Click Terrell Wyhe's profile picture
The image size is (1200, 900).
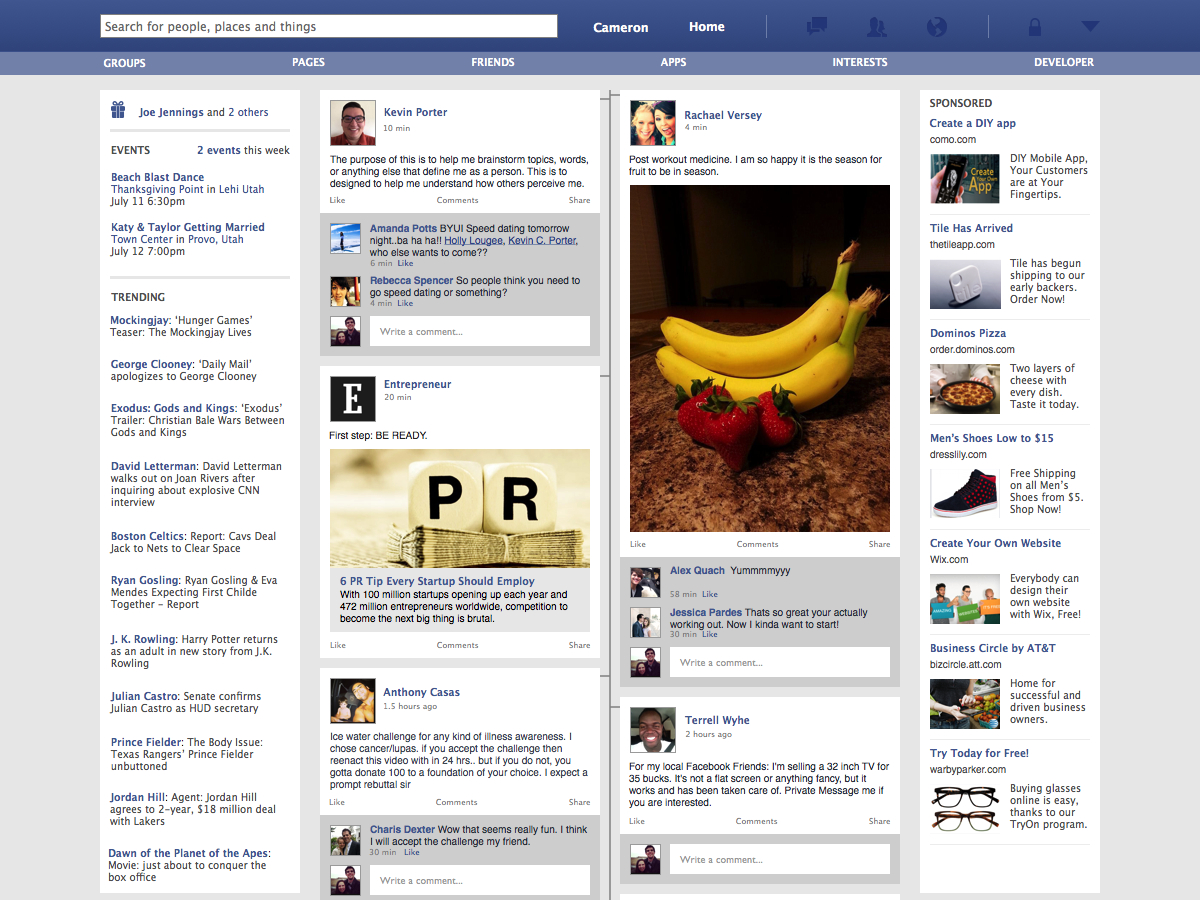pyautogui.click(x=652, y=730)
